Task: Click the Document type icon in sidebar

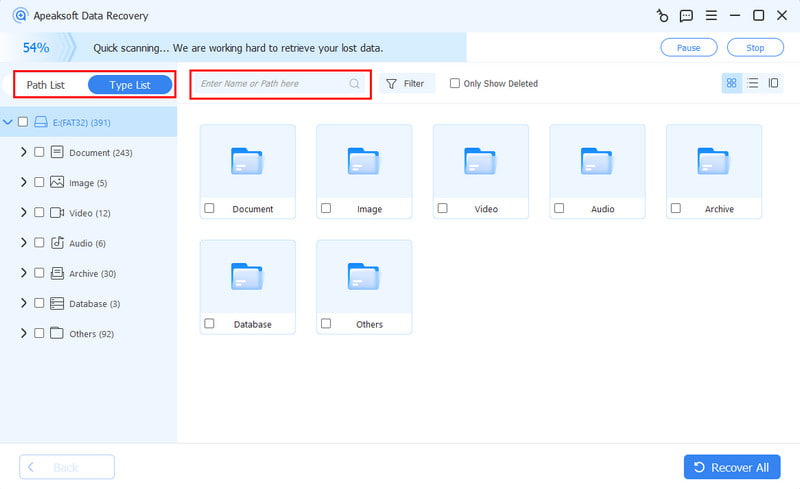Action: (x=57, y=152)
